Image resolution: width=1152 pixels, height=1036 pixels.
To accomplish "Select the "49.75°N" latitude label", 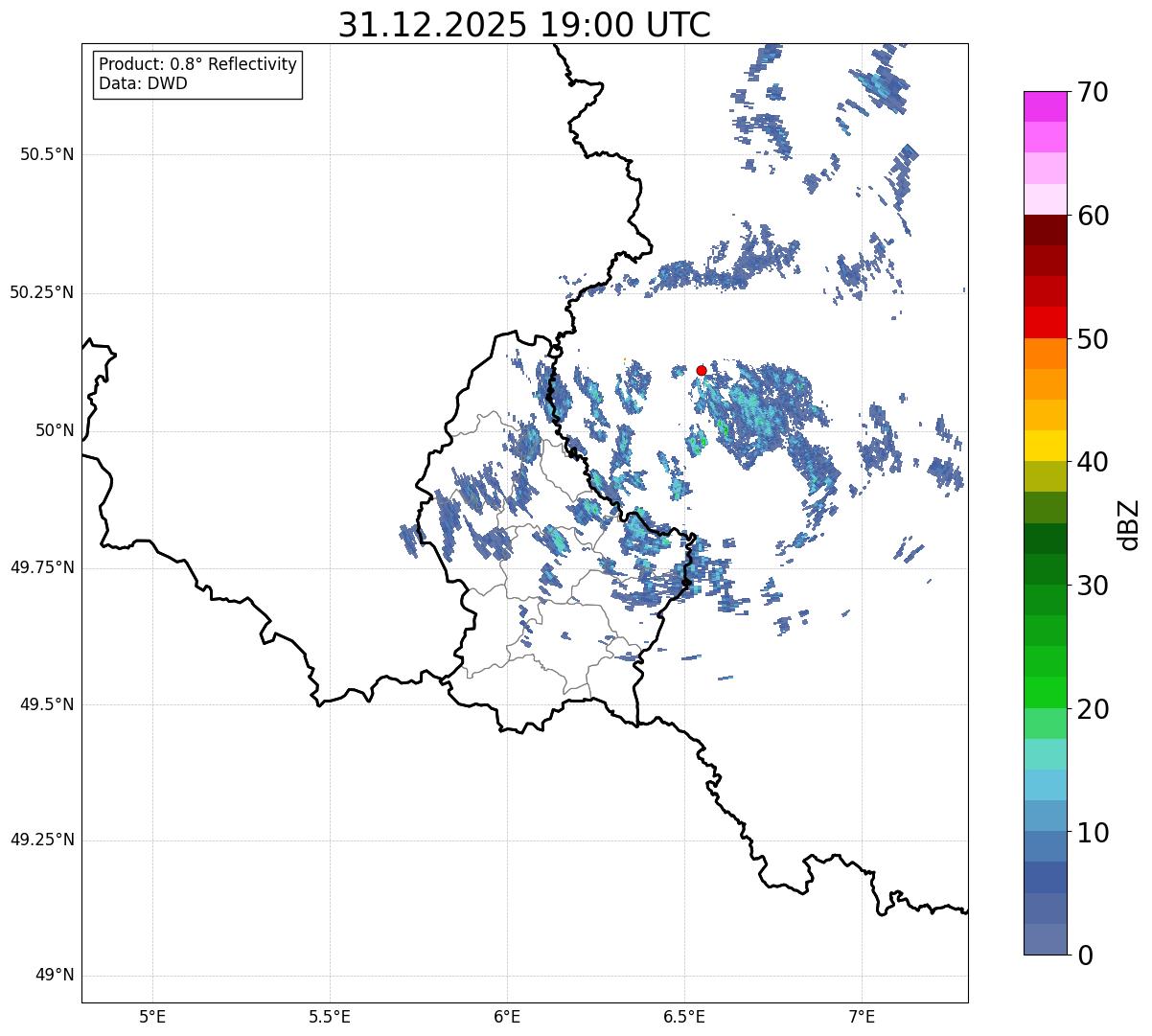I will point(42,567).
